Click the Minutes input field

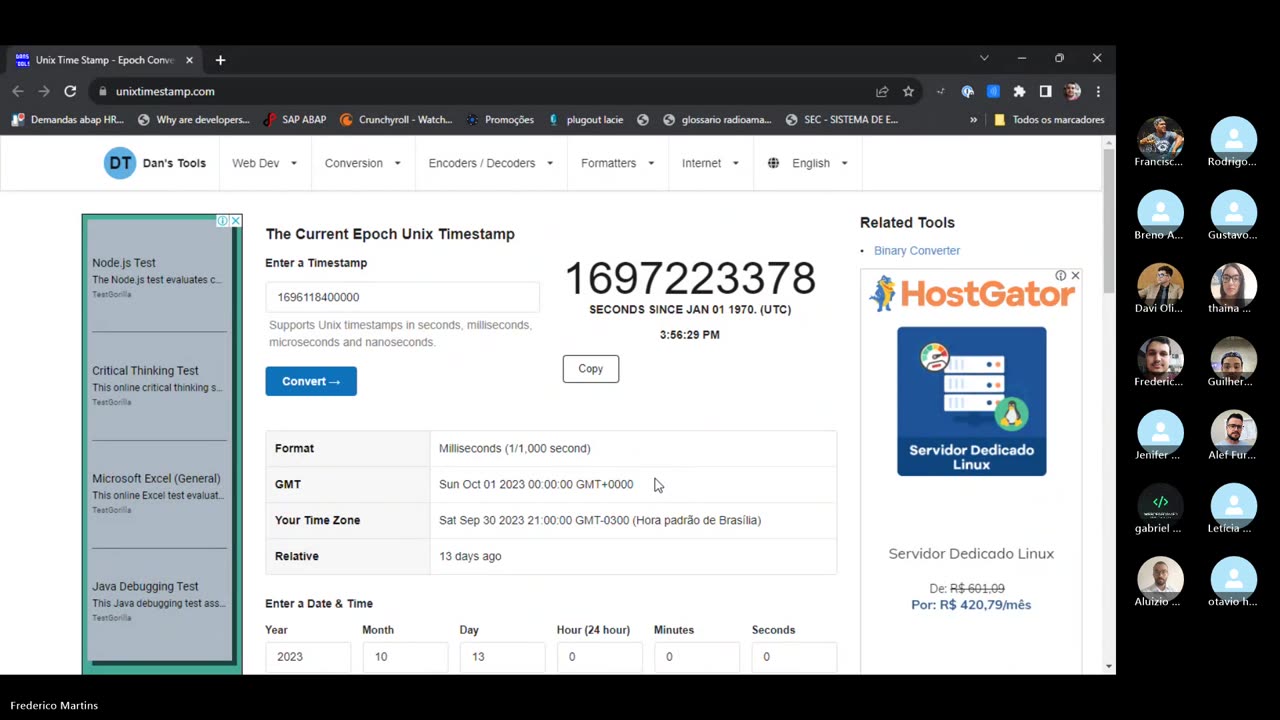[x=697, y=657]
